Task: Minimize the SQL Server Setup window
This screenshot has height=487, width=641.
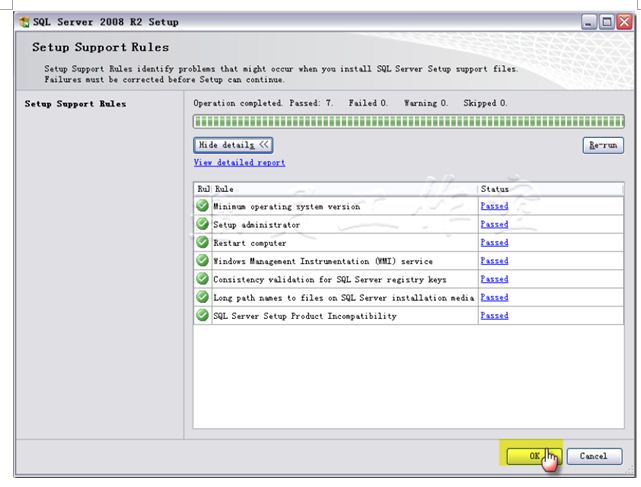Action: (x=589, y=22)
